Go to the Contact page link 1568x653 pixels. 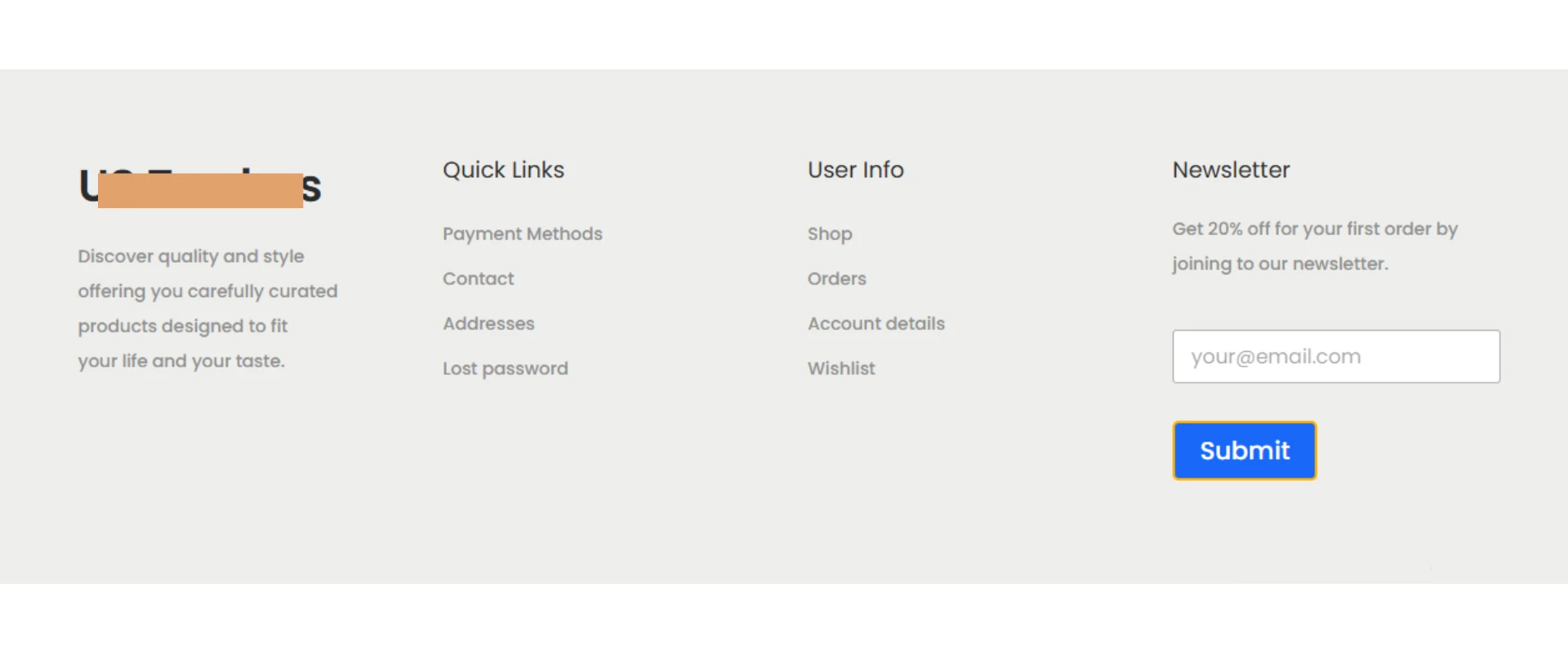click(478, 279)
